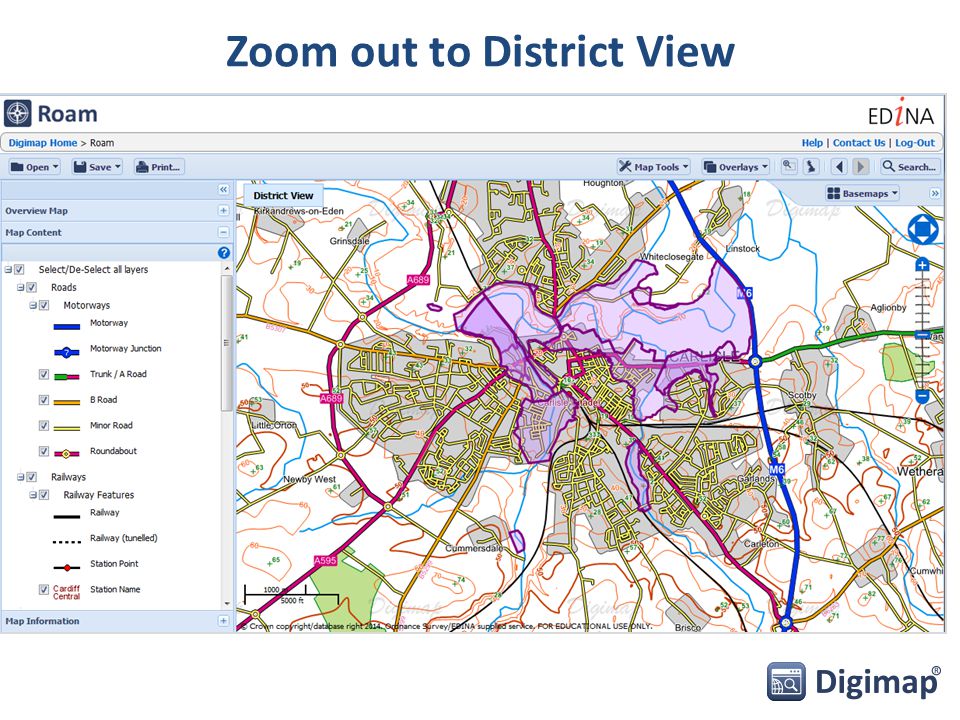Image resolution: width=960 pixels, height=720 pixels.
Task: Open the Open dropdown menu
Action: (34, 167)
